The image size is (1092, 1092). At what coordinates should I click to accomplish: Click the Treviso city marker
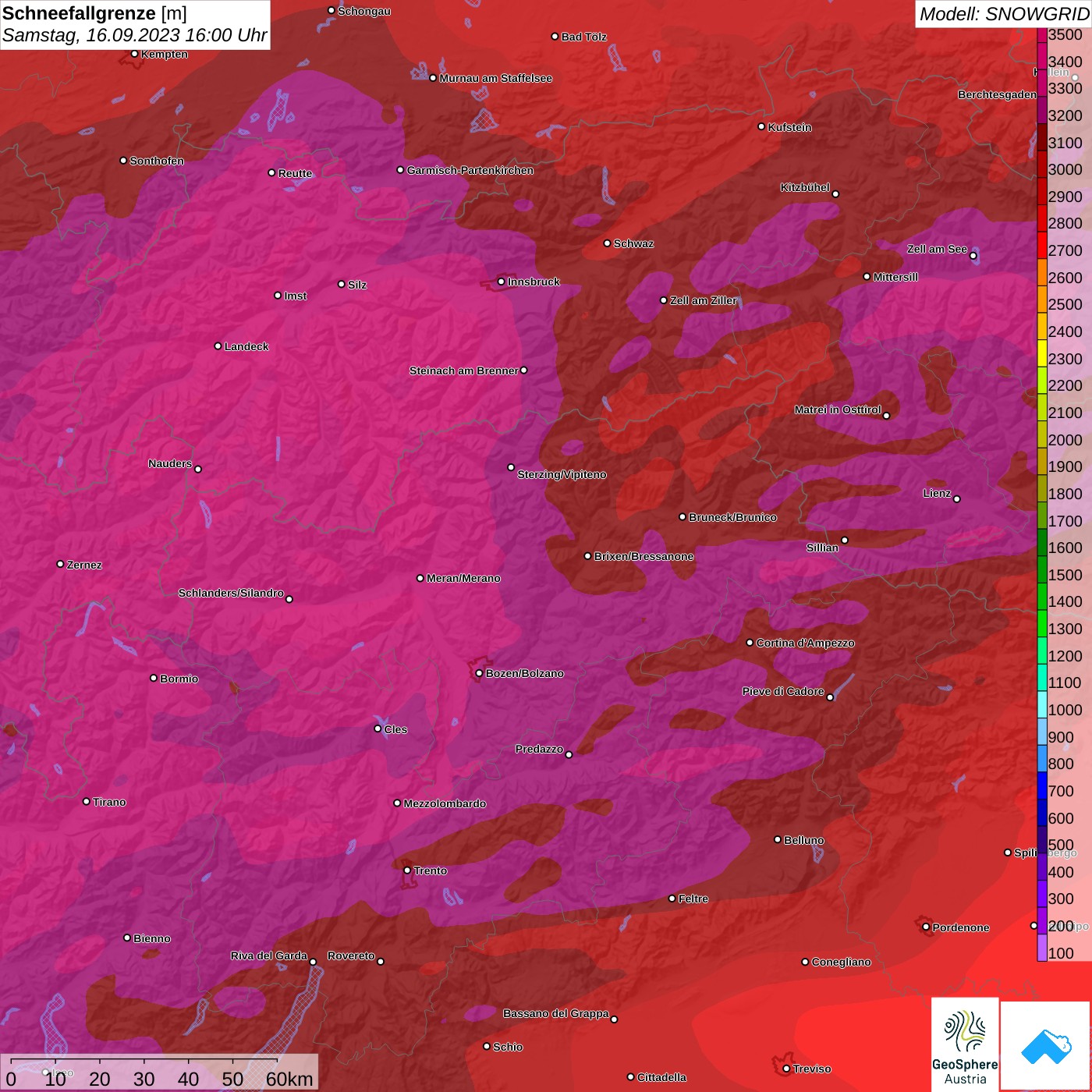coord(786,1069)
